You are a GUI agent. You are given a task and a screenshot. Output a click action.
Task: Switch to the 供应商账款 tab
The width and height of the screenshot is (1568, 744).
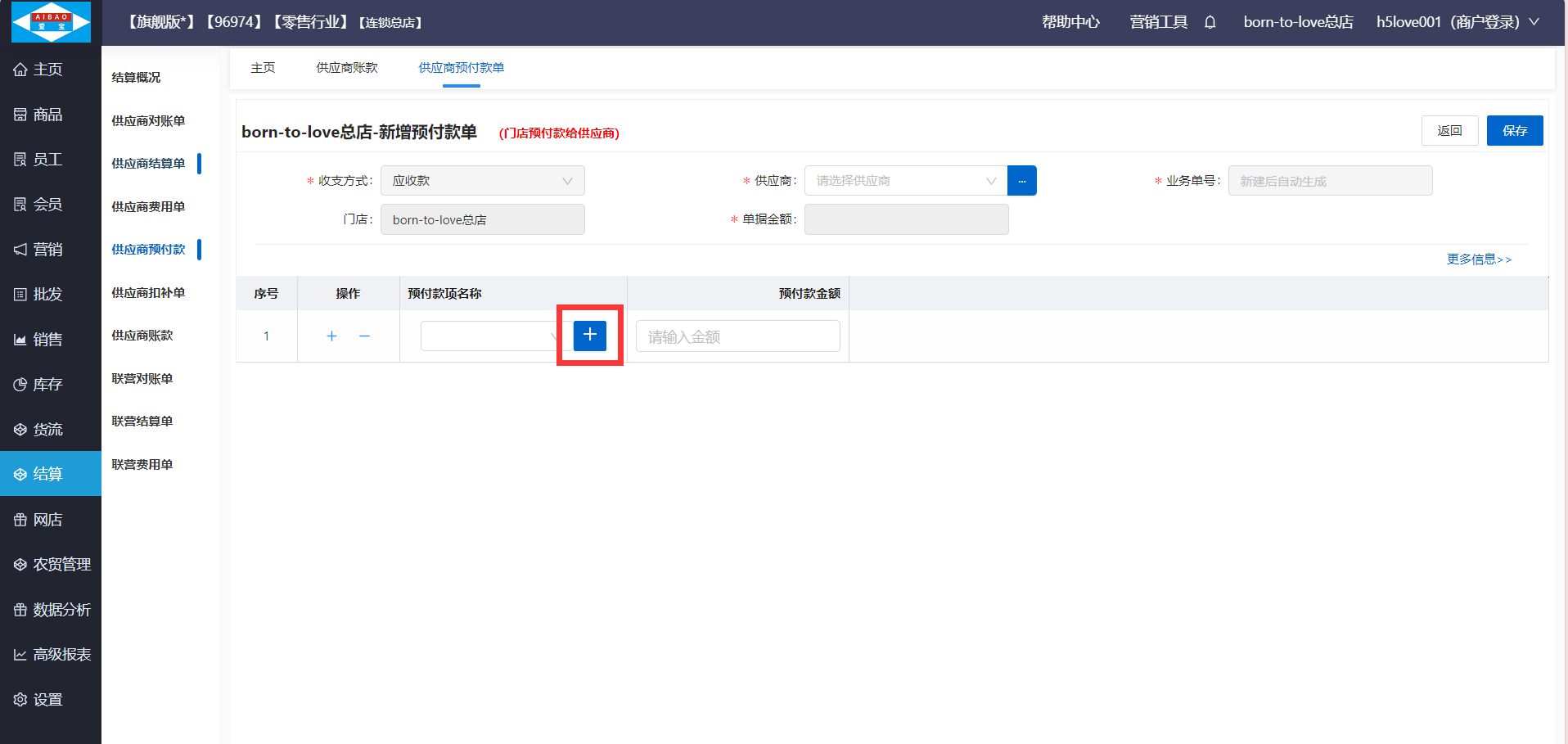pos(347,68)
